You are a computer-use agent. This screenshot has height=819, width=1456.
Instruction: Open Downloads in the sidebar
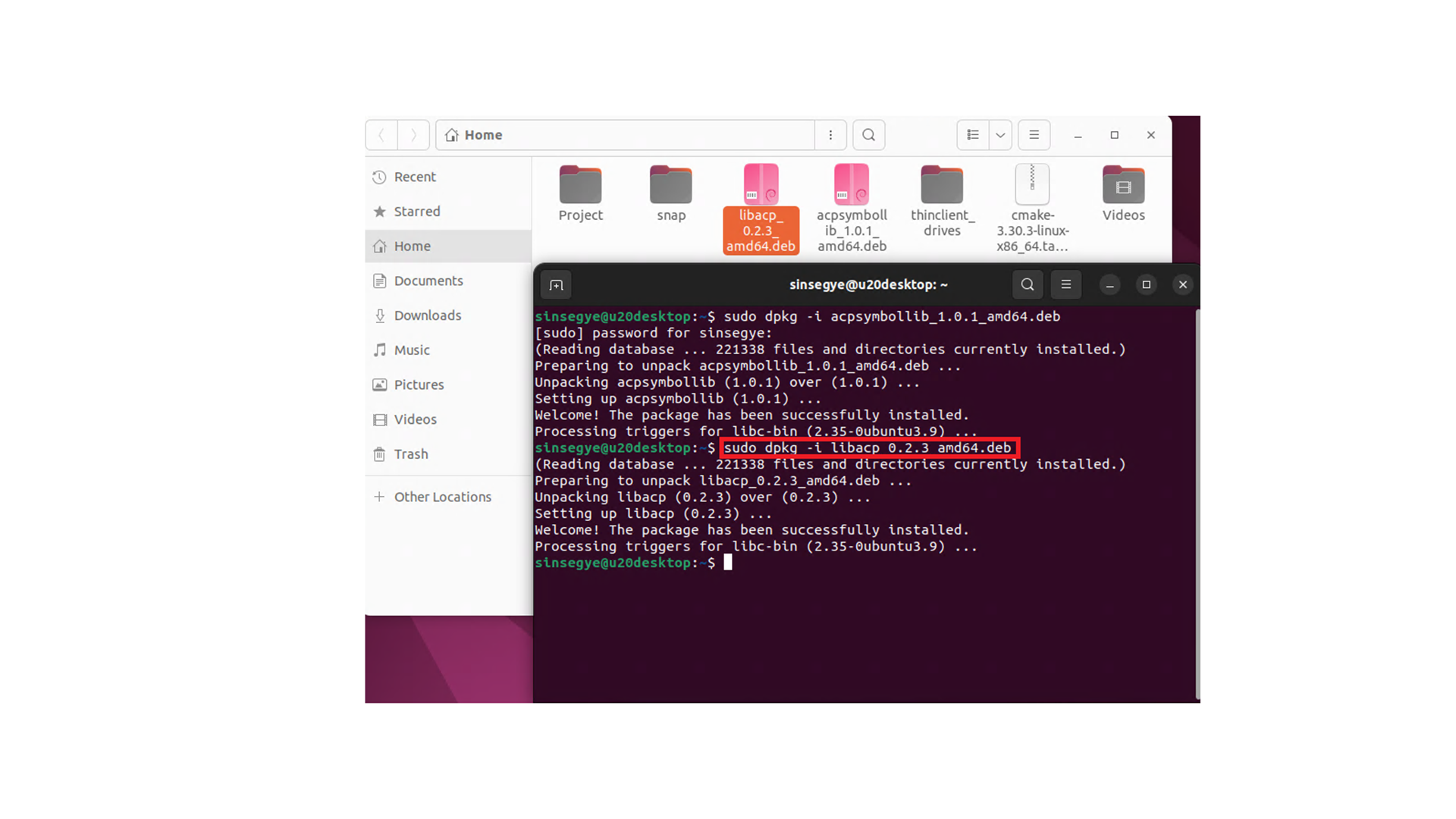point(427,315)
